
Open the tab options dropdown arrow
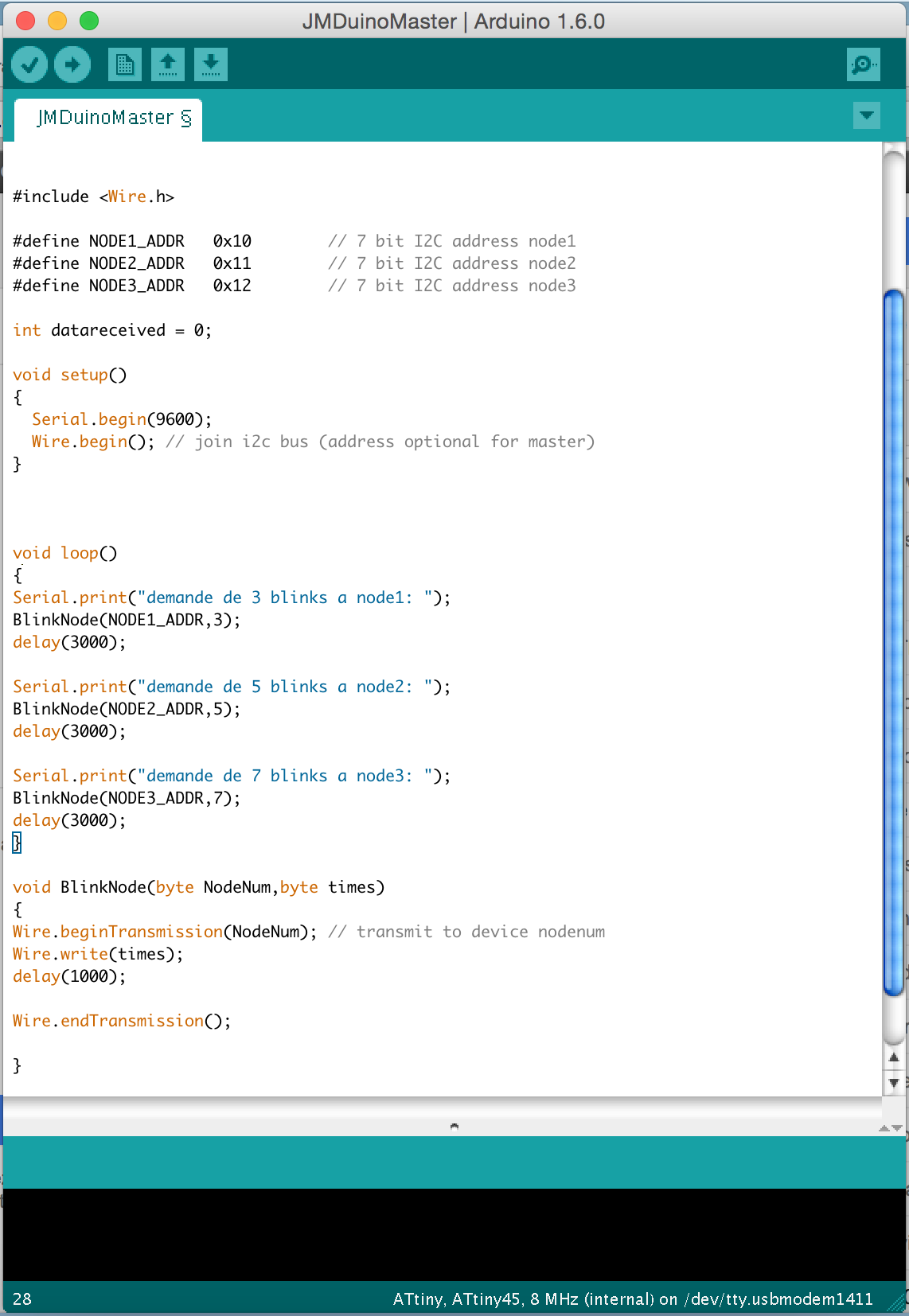[867, 115]
